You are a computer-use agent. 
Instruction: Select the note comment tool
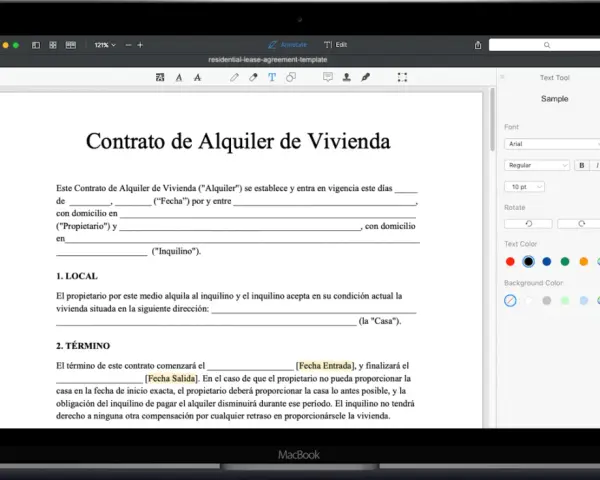click(328, 77)
